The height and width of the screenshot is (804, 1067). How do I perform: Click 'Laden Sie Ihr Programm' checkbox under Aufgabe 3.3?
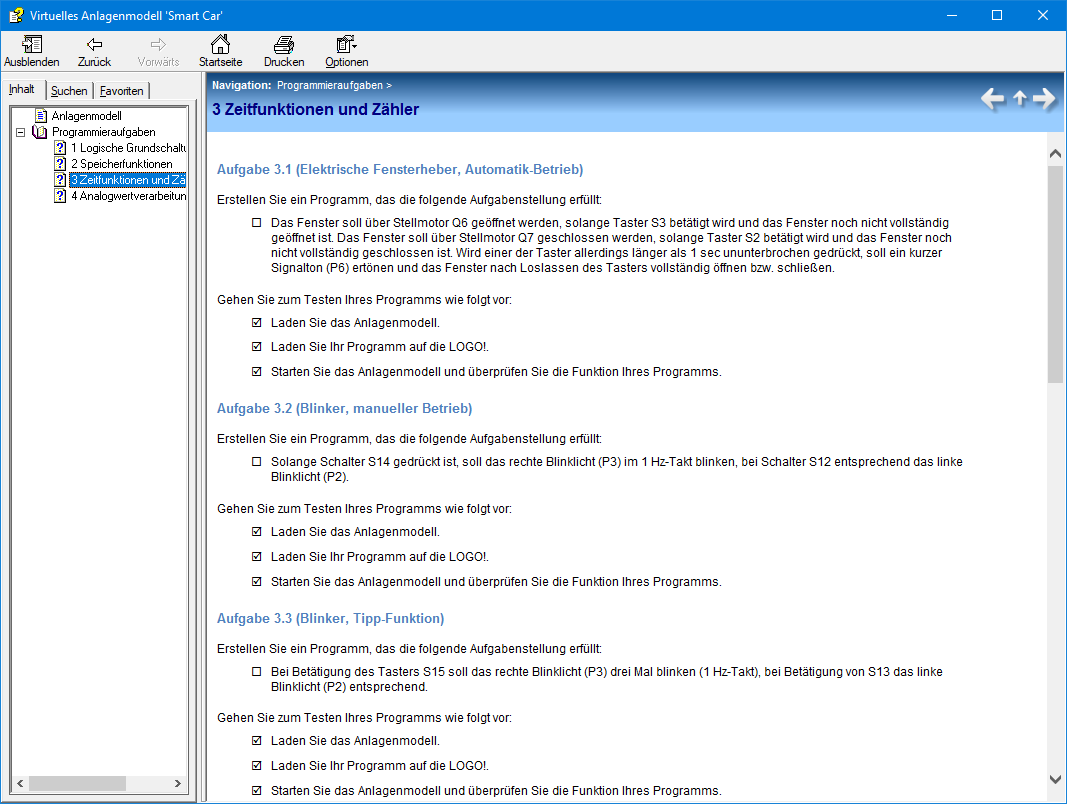257,765
